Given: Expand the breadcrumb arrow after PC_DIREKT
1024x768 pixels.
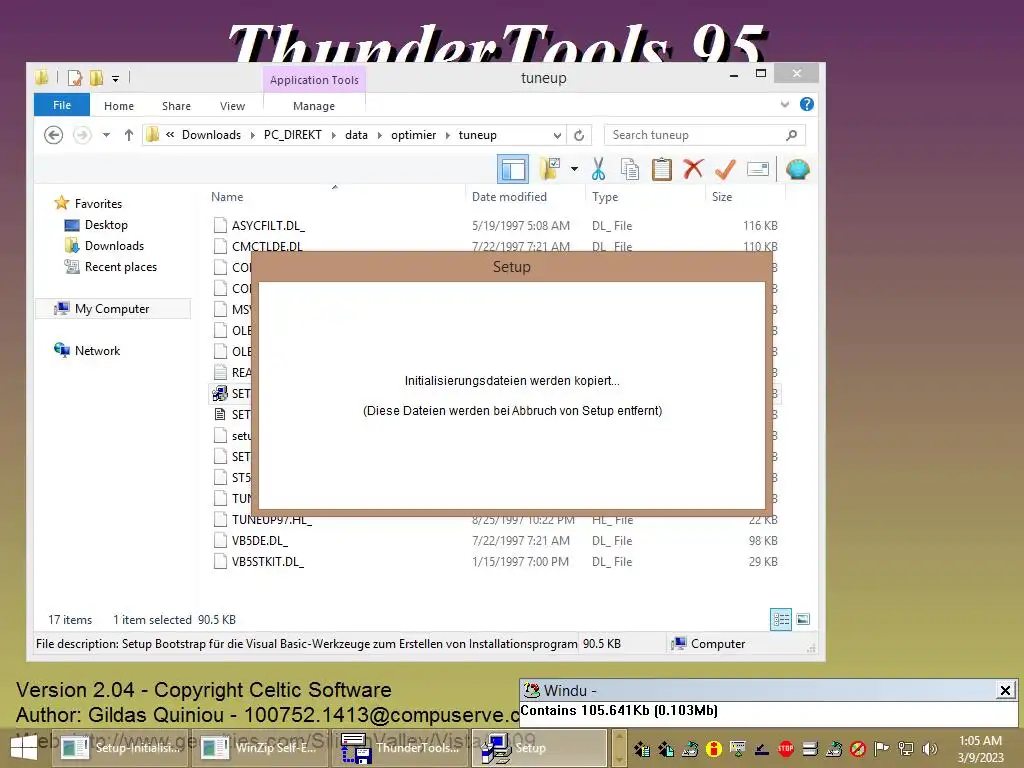Looking at the screenshot, I should click(x=333, y=135).
